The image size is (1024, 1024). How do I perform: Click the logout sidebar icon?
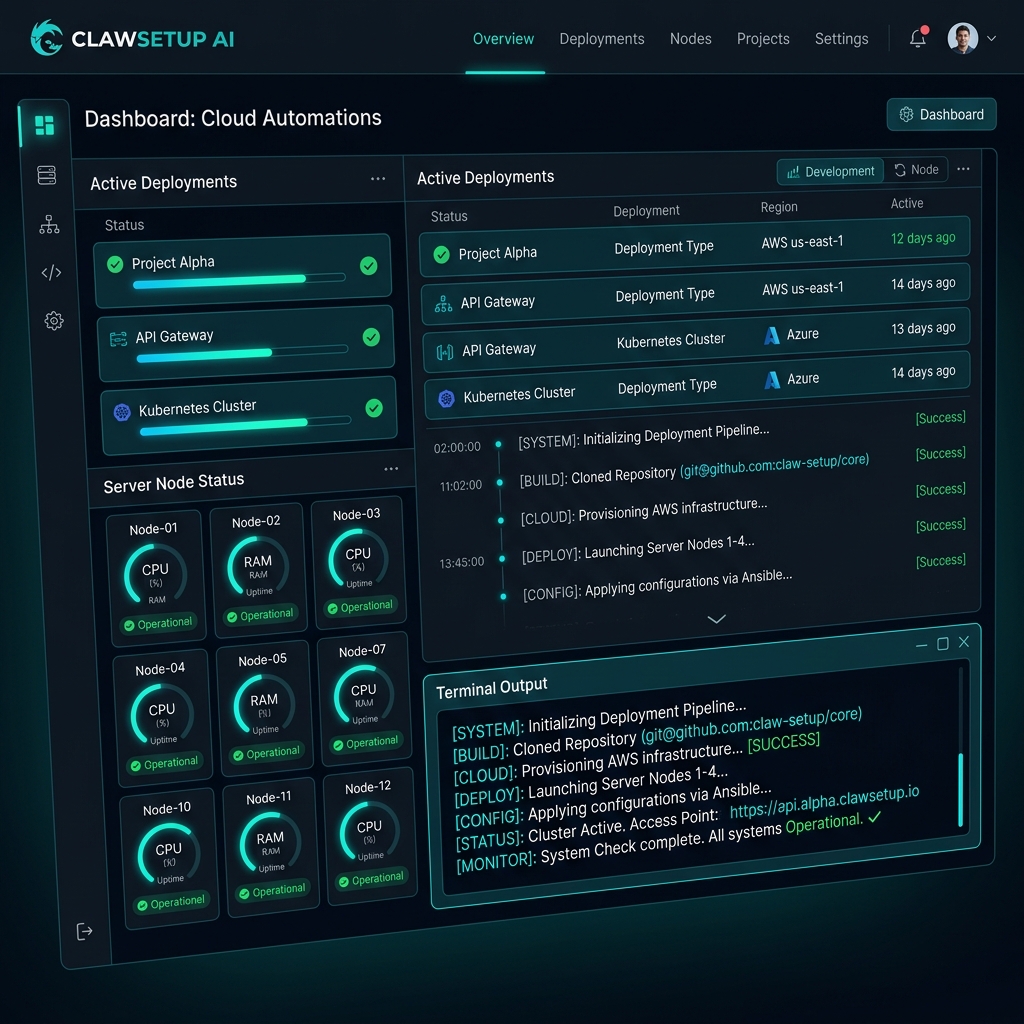pos(84,931)
